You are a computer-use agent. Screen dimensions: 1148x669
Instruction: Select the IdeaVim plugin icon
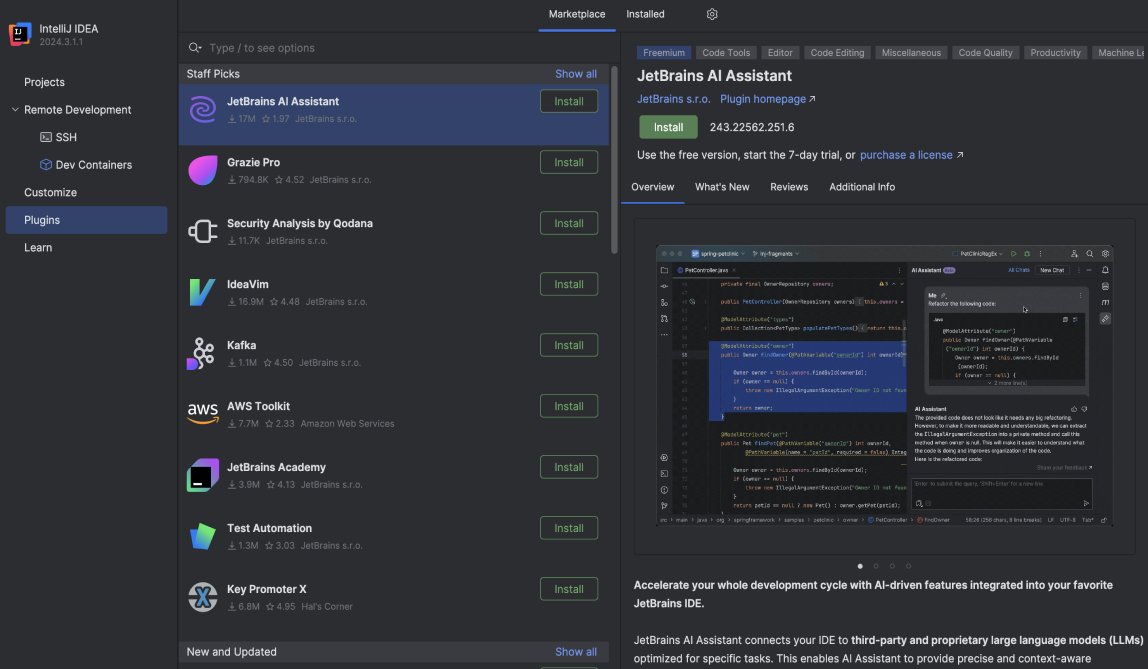point(203,292)
